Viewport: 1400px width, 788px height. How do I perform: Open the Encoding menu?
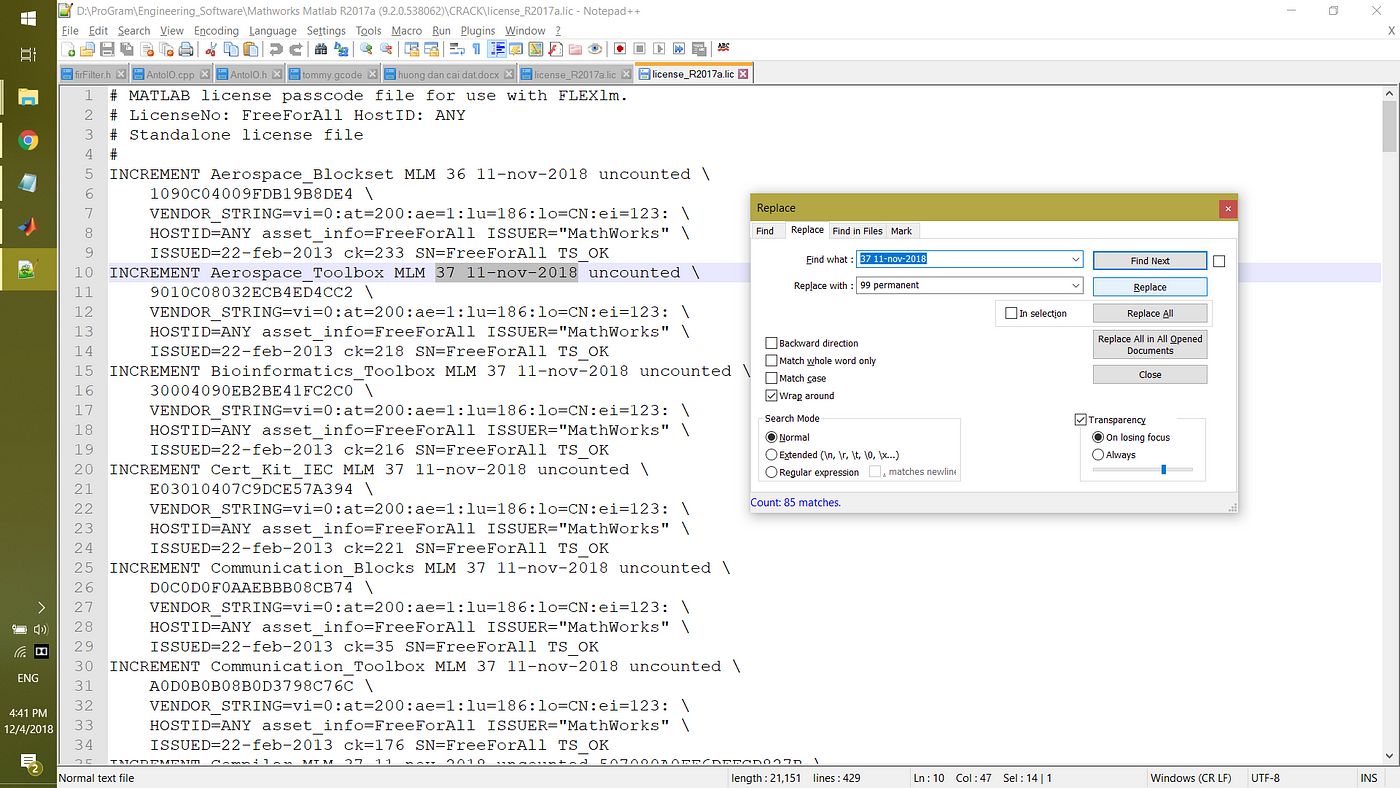click(x=216, y=31)
